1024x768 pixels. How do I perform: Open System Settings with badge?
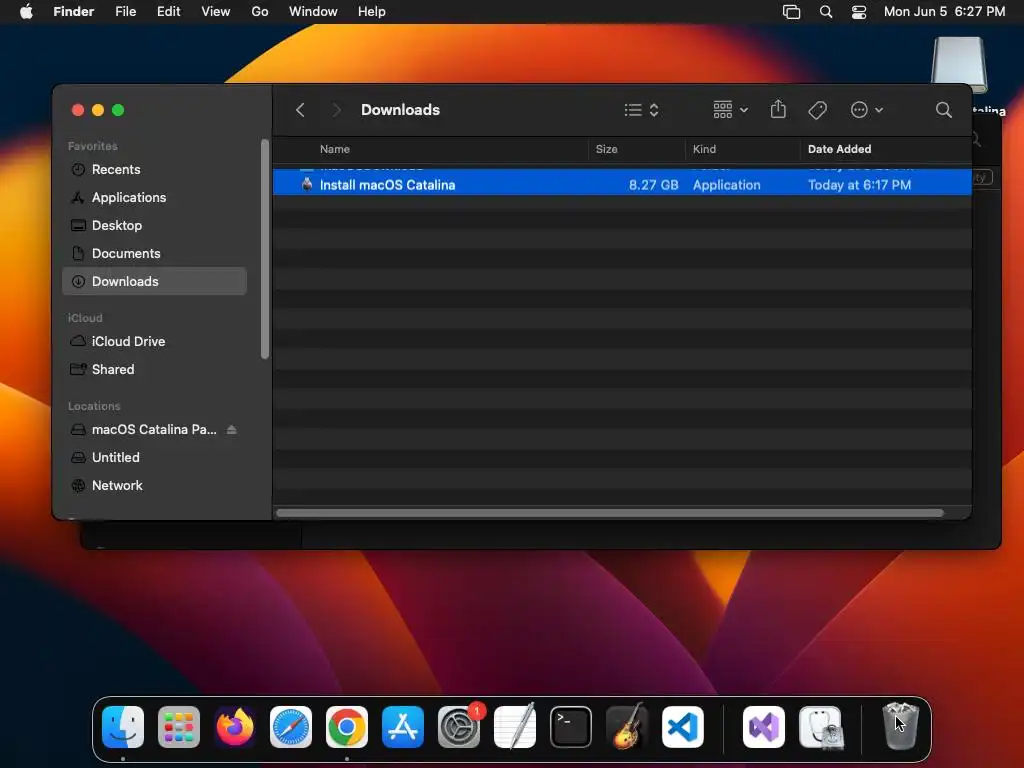coord(459,727)
